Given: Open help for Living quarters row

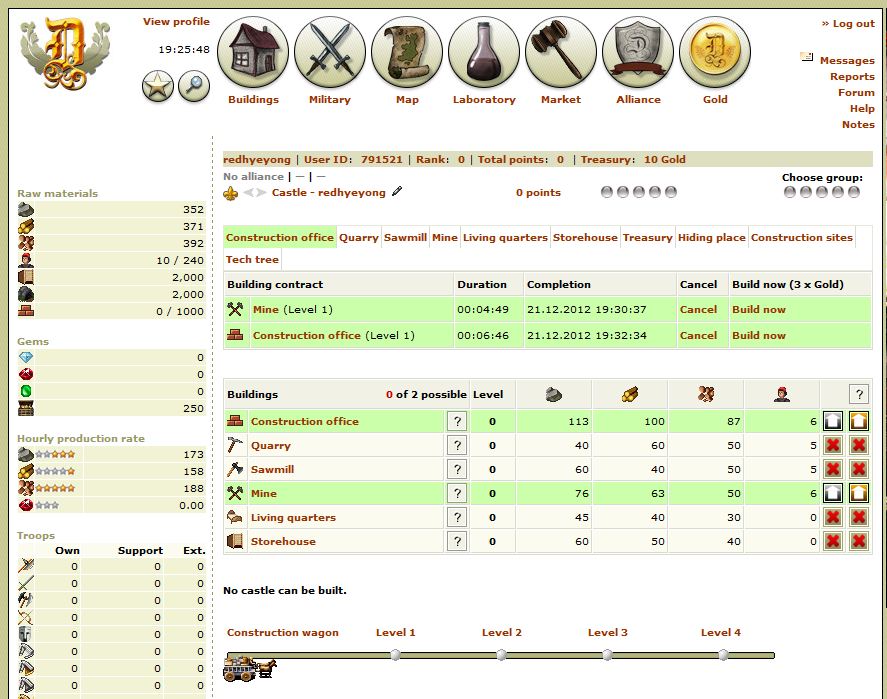Looking at the screenshot, I should (457, 517).
